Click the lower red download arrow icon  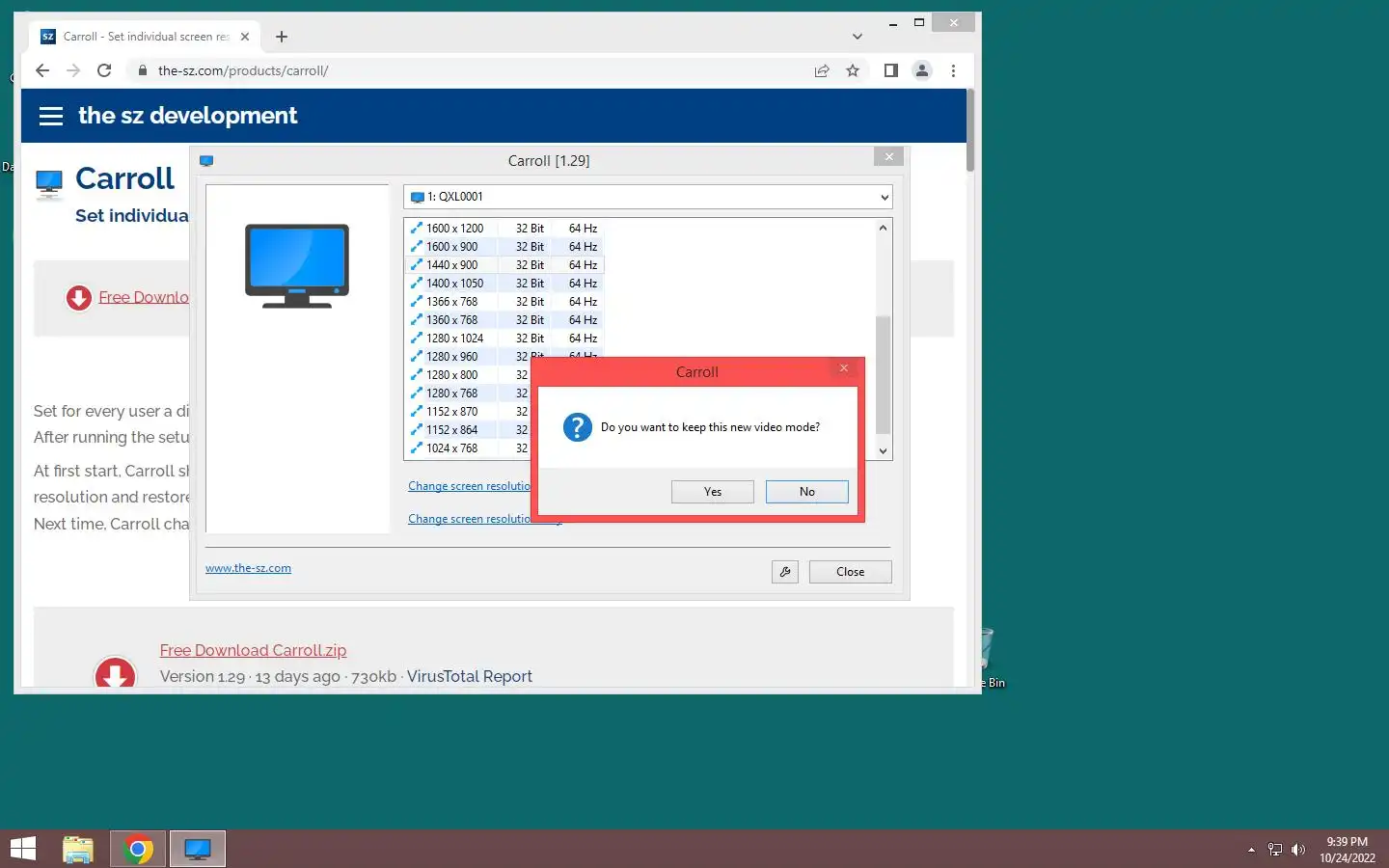click(115, 671)
